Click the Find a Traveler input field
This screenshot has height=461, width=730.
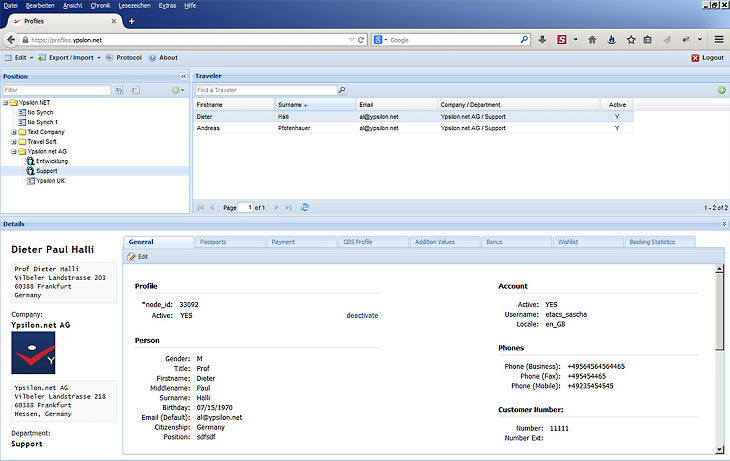(x=266, y=90)
